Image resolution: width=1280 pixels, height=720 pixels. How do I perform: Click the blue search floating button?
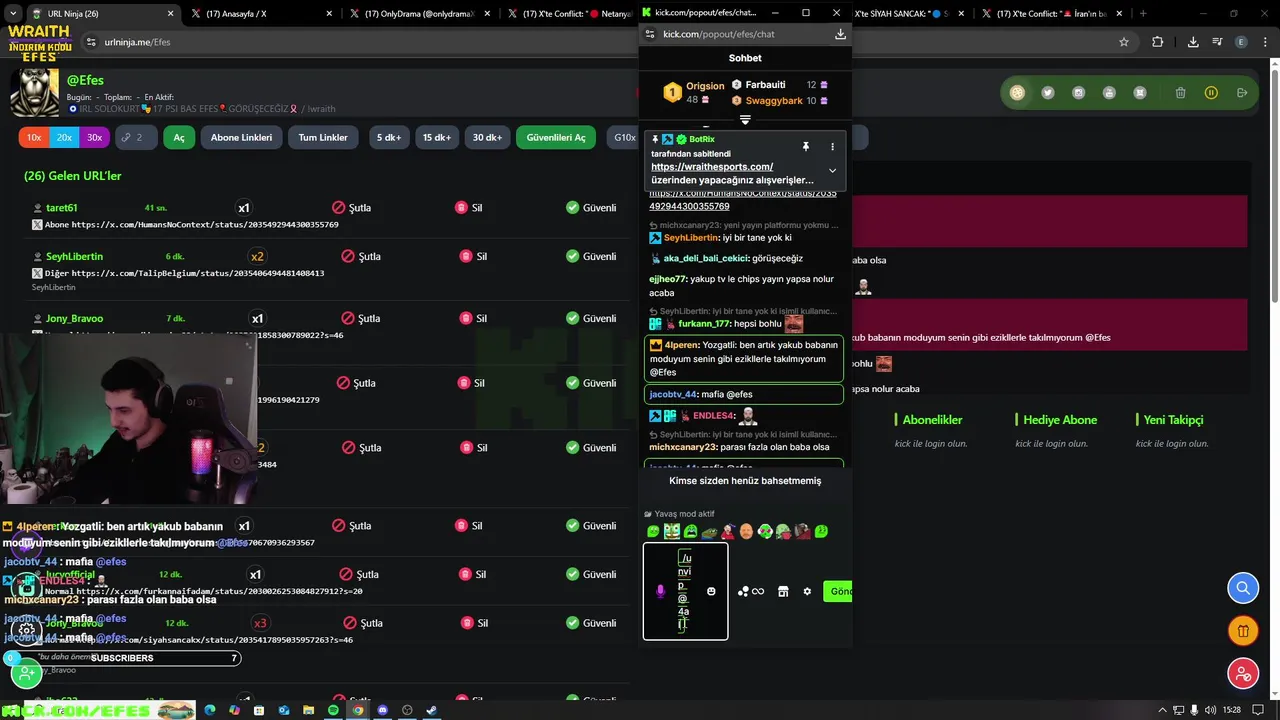[x=1243, y=588]
